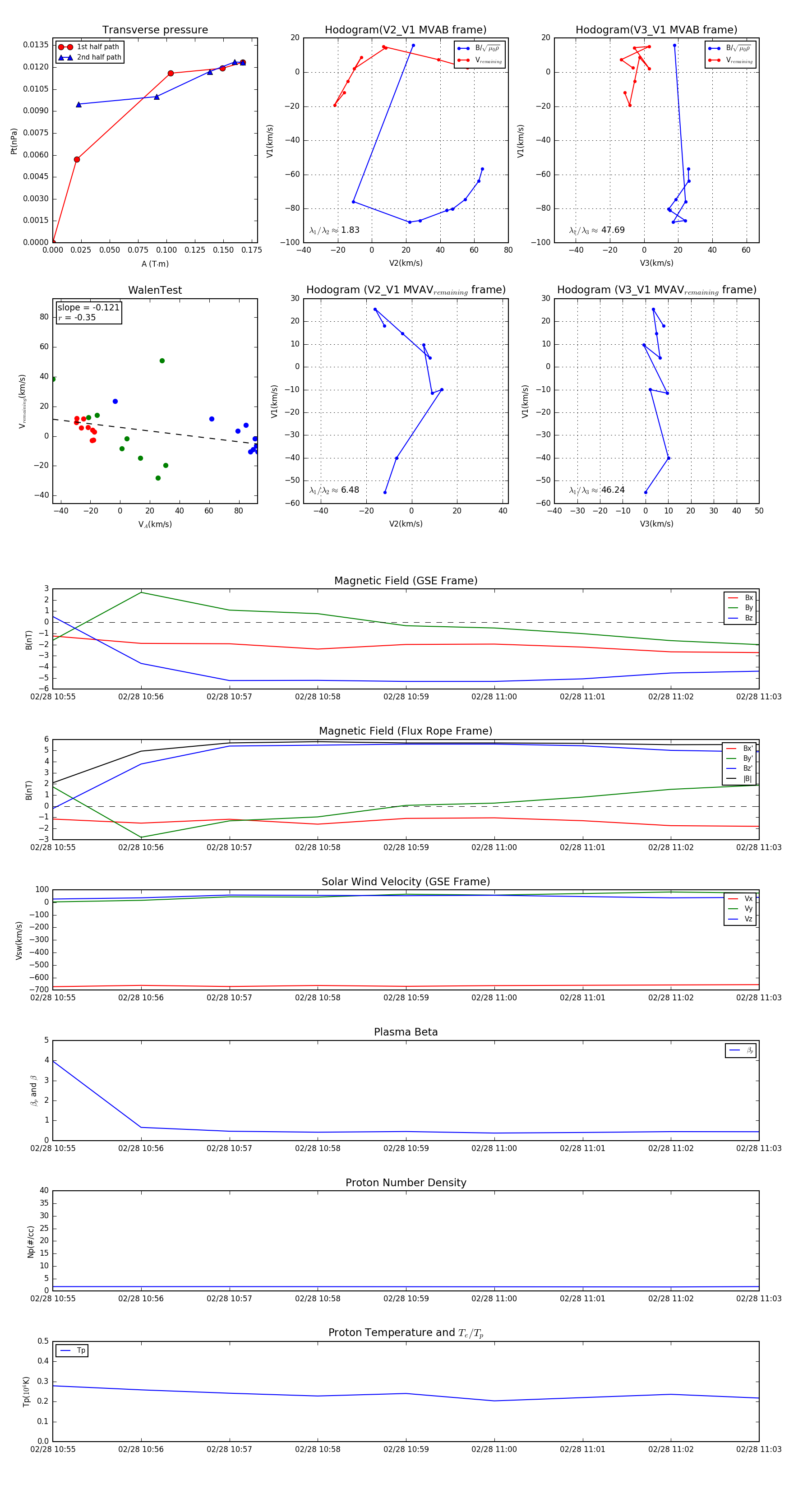This screenshot has height=1489, width=812.
Task: Click the "V2(km/s)" label under V2_V1 MVAB hodogram
Action: click(406, 263)
